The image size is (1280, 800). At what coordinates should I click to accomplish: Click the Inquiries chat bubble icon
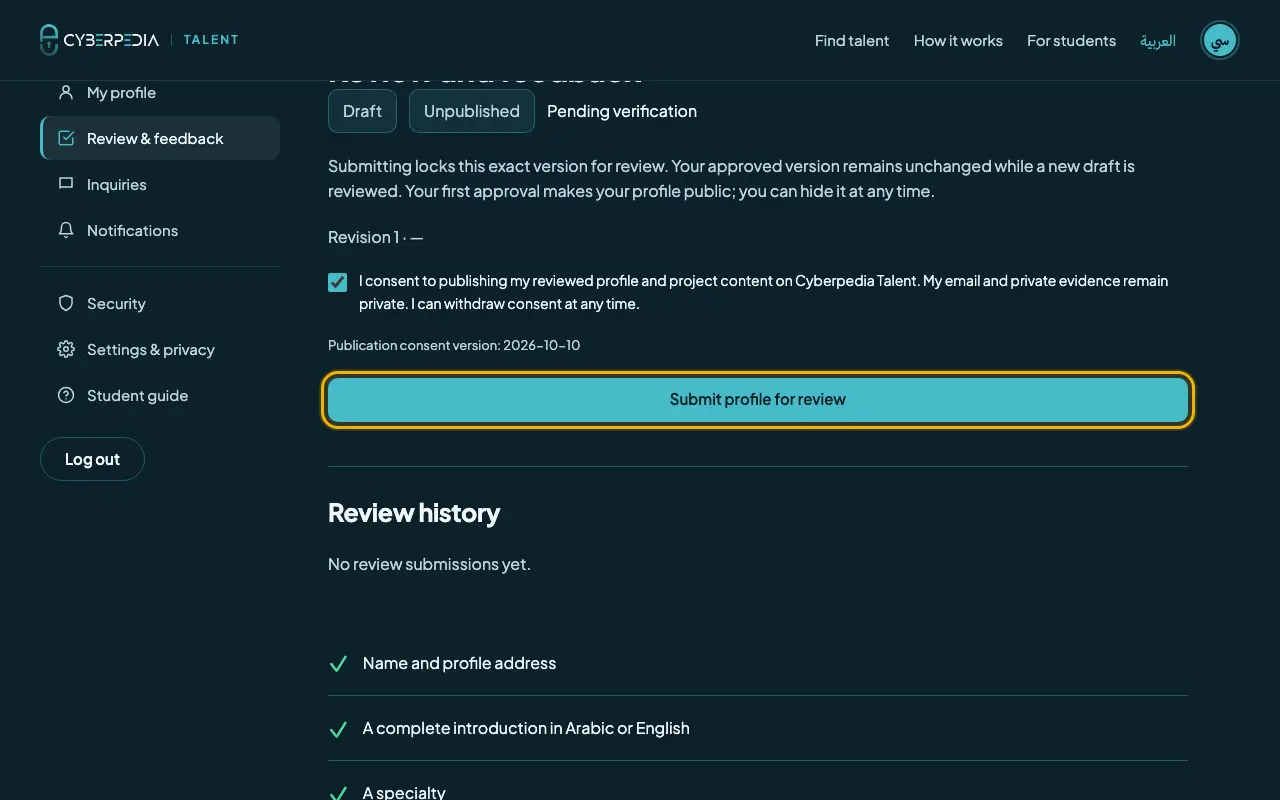coord(66,184)
